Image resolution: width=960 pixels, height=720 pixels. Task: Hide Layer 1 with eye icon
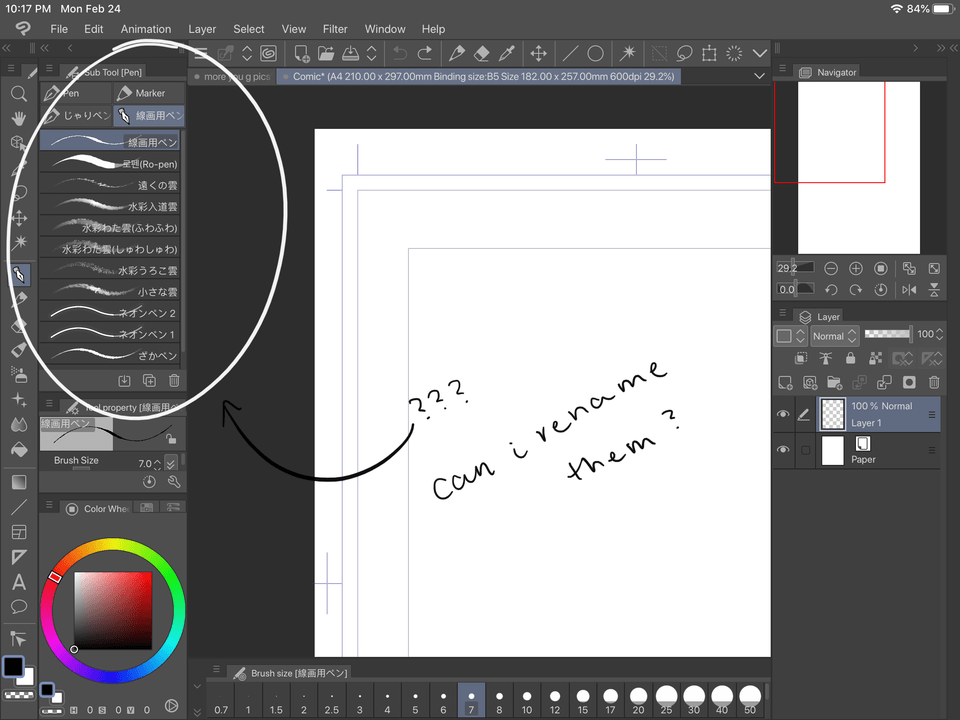pos(783,414)
